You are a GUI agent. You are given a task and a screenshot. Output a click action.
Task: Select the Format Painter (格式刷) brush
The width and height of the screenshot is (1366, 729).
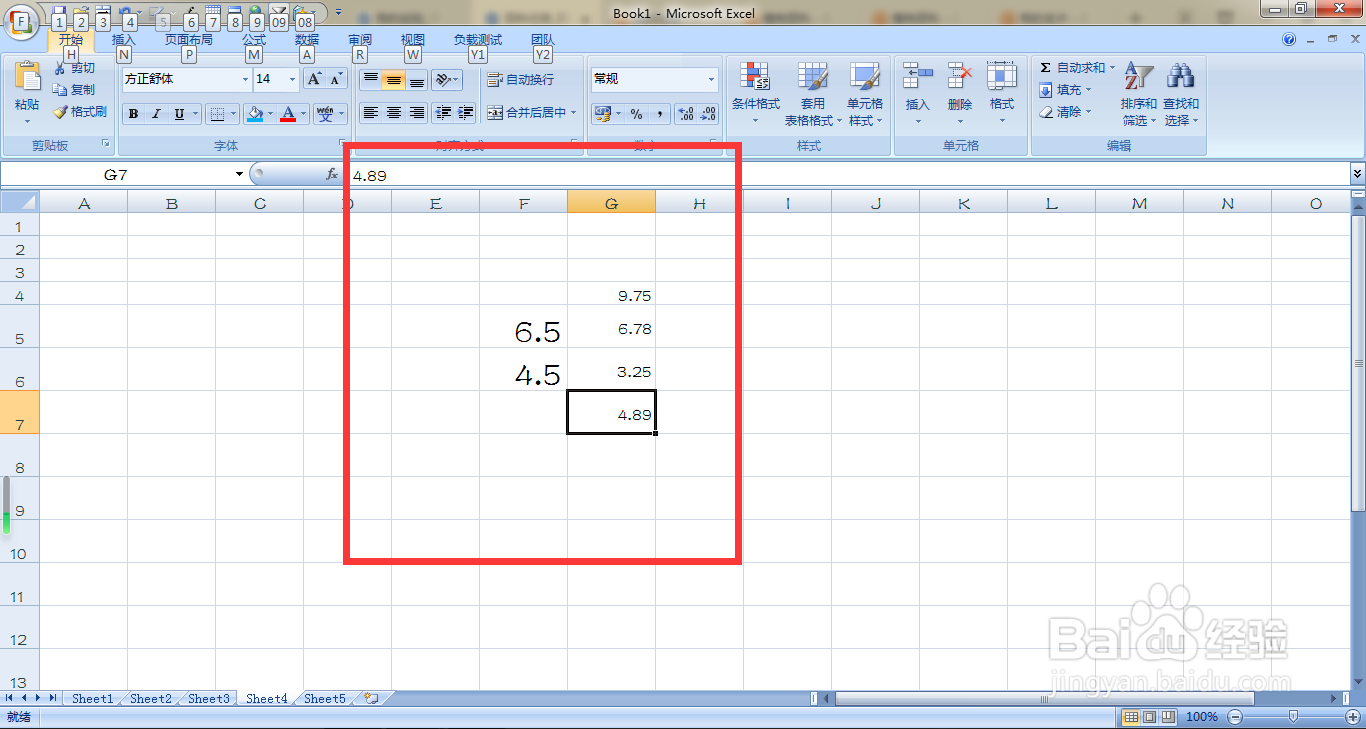pyautogui.click(x=80, y=112)
